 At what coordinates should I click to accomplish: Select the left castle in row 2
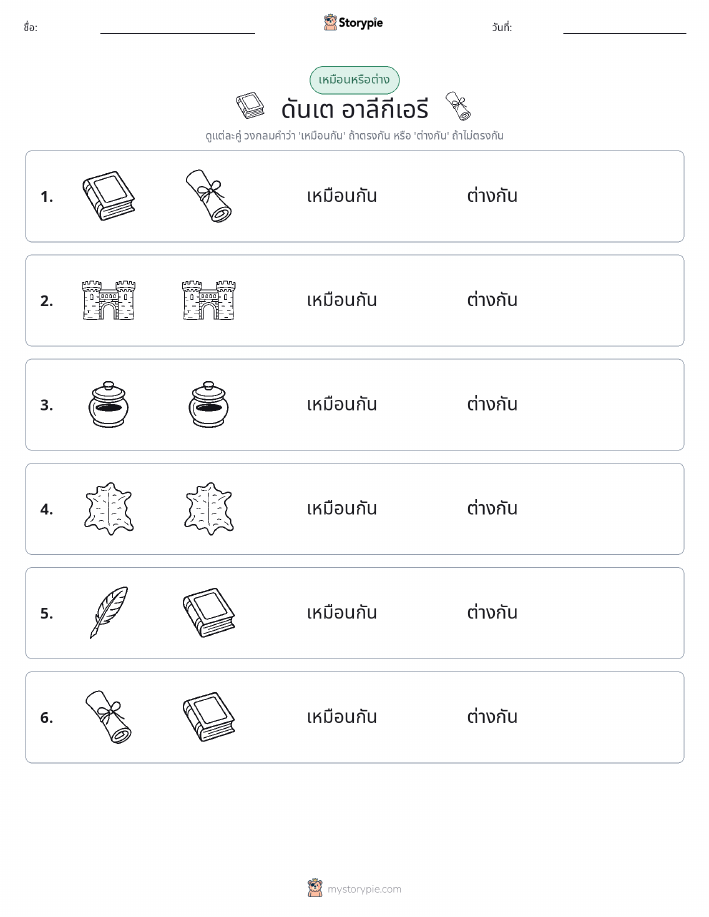(109, 300)
